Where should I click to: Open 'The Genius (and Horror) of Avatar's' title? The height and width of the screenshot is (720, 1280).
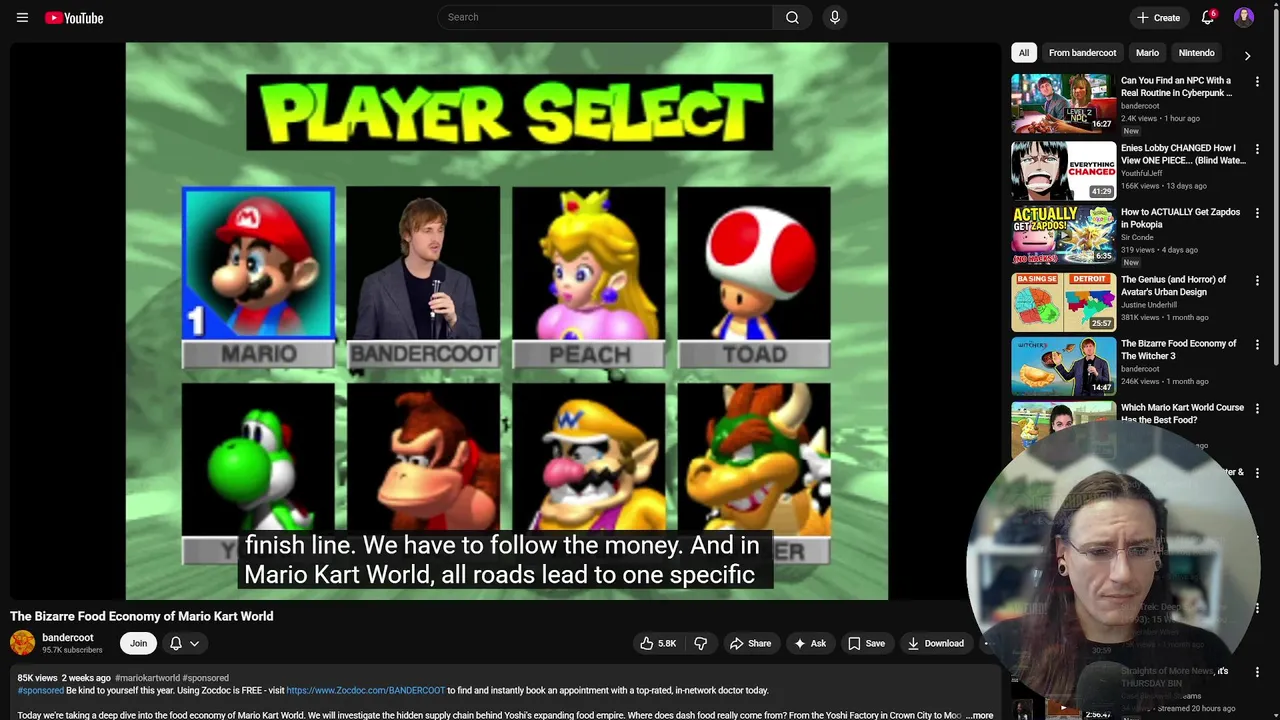(1173, 286)
